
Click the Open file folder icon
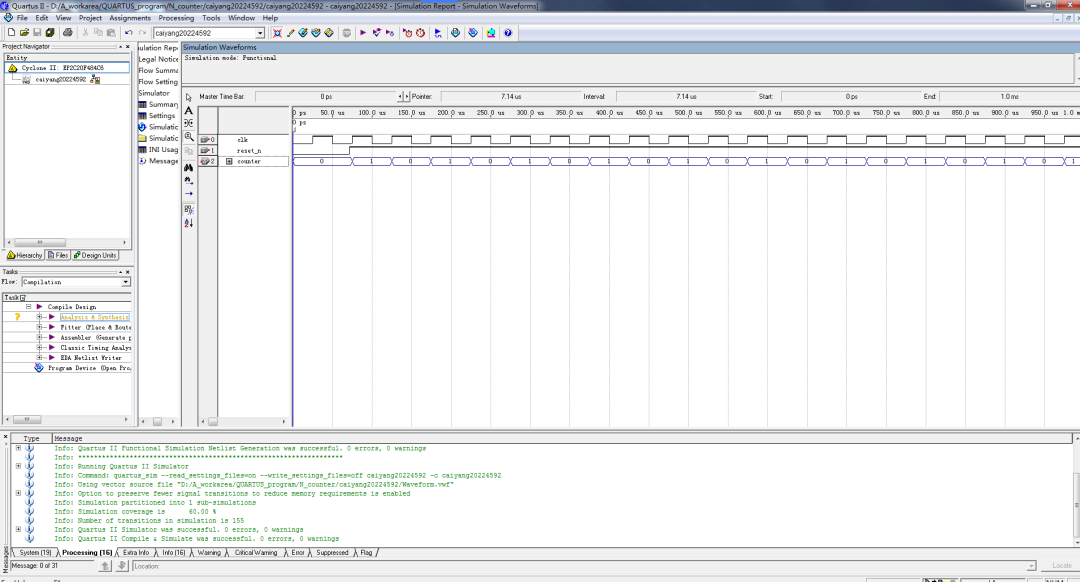pos(24,33)
